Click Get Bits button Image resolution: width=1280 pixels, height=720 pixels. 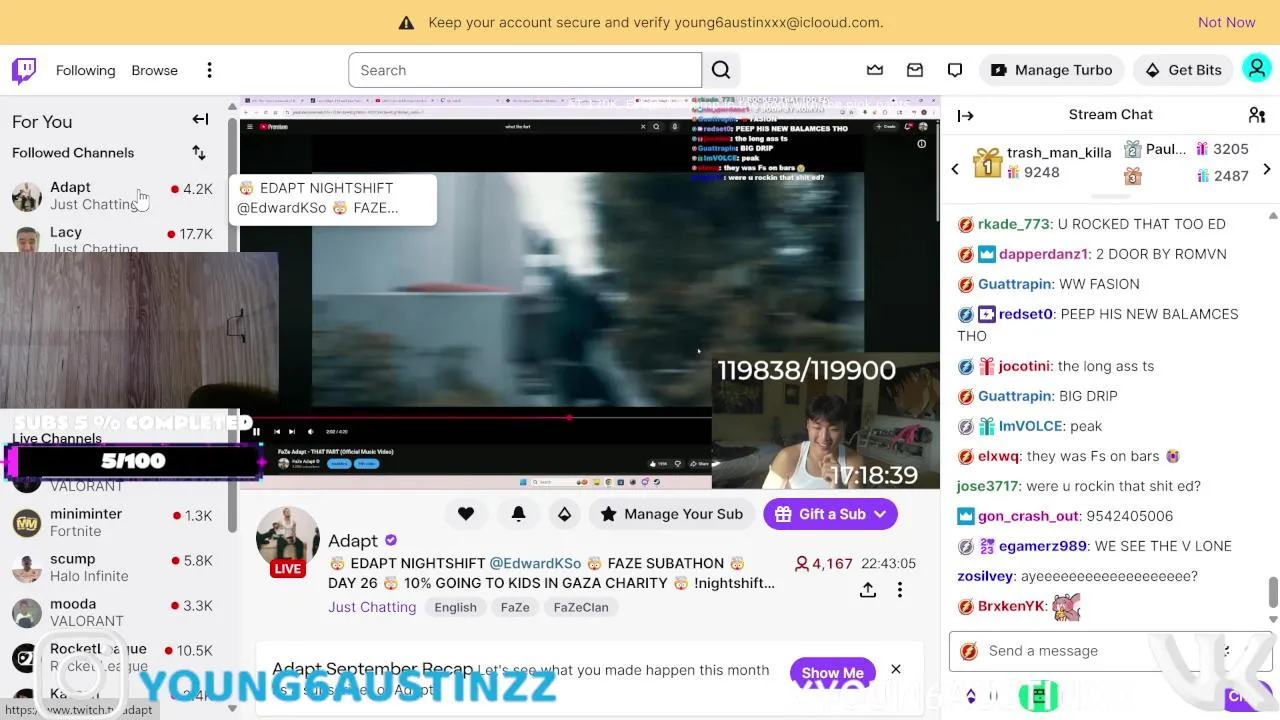1184,70
